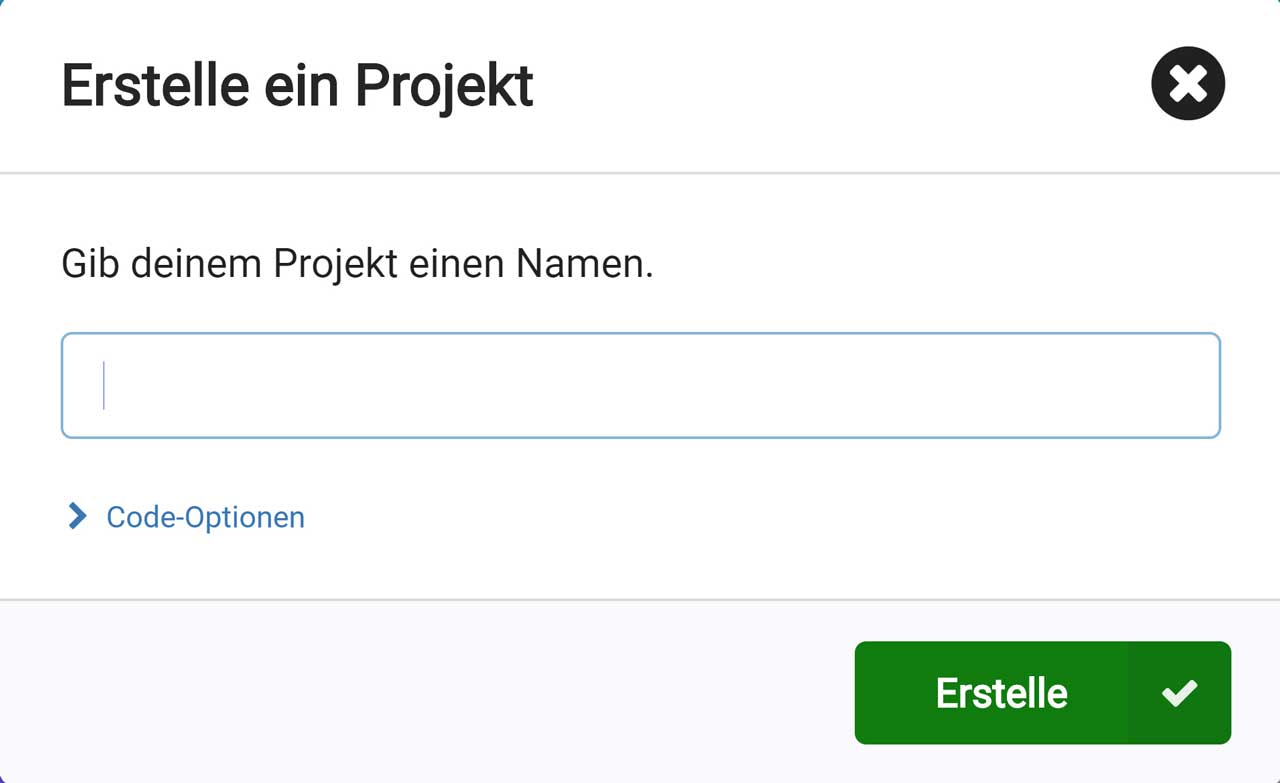Place cursor in the empty name textbox
The image size is (1280, 783).
(641, 385)
